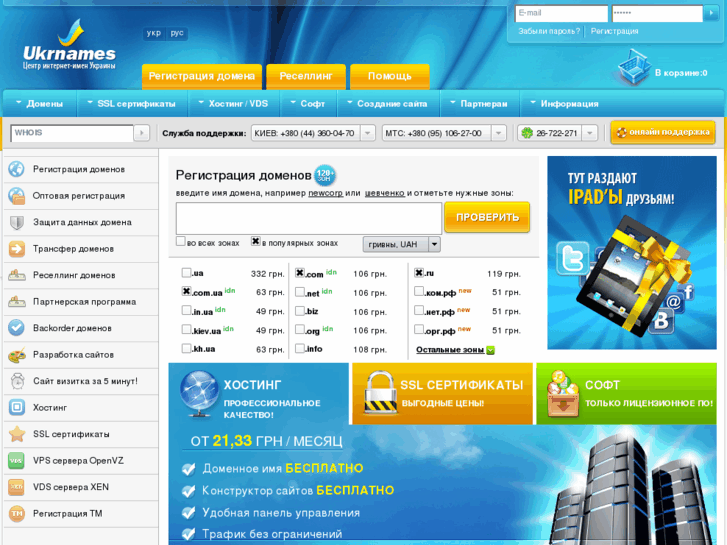Open the Помощь tab

click(389, 77)
